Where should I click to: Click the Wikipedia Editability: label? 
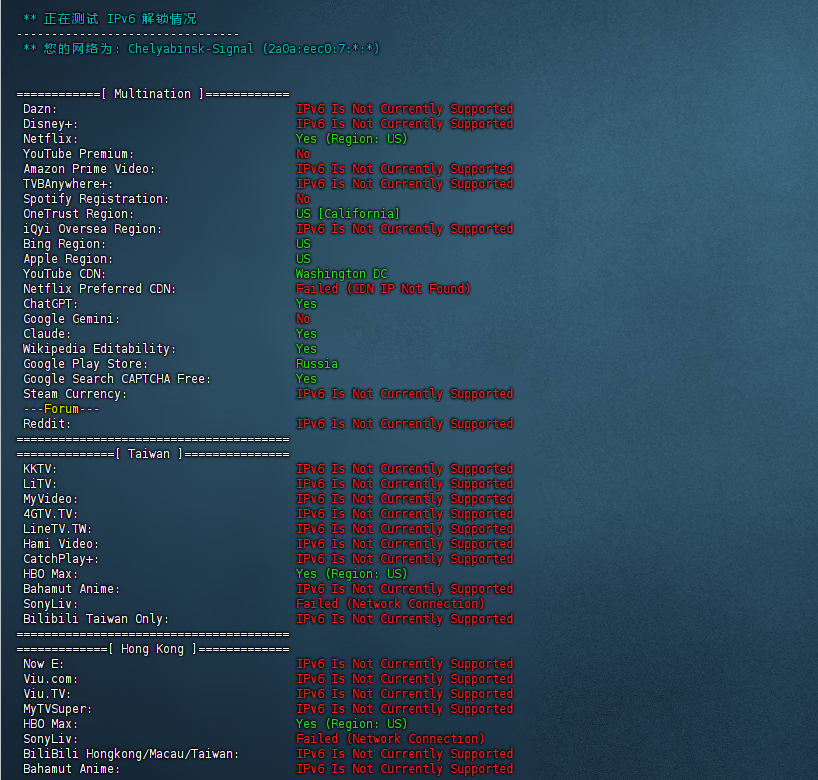(100, 349)
